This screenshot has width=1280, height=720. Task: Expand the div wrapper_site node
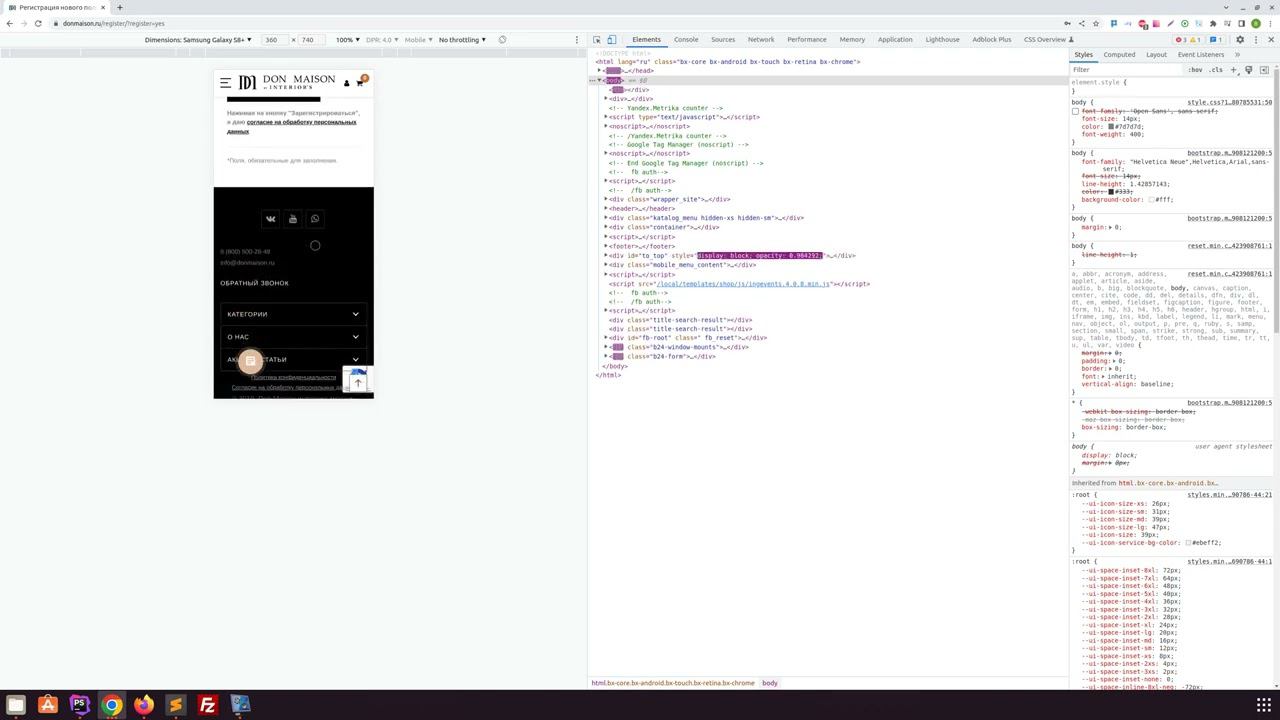606,199
